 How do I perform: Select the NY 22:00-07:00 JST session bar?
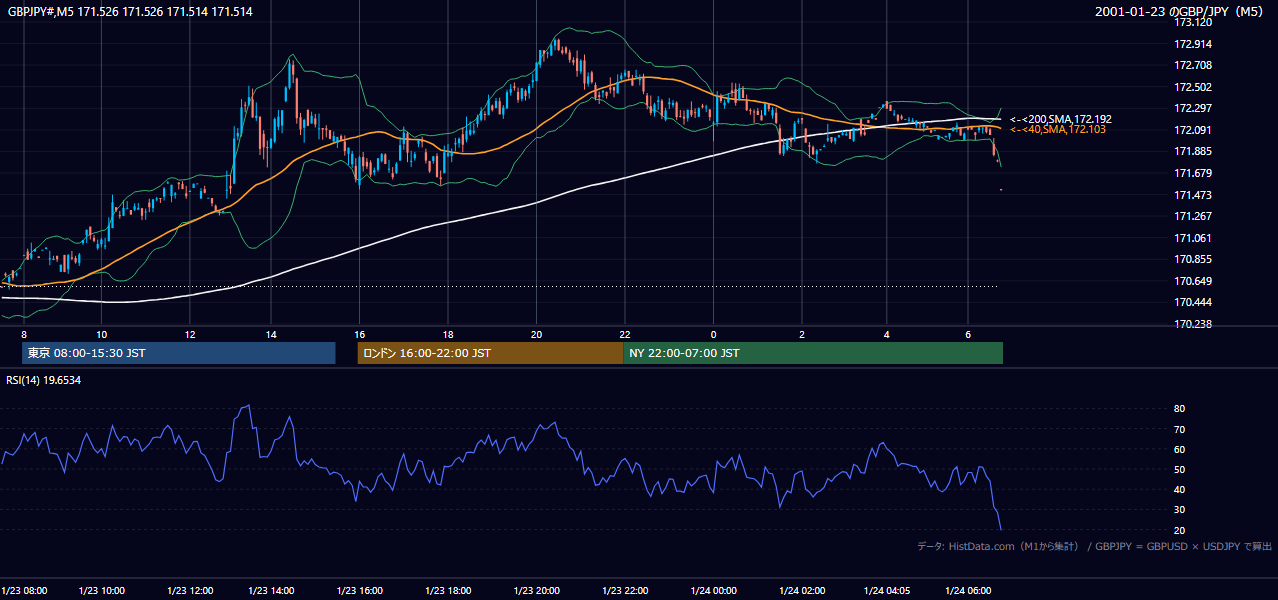pyautogui.click(x=813, y=353)
